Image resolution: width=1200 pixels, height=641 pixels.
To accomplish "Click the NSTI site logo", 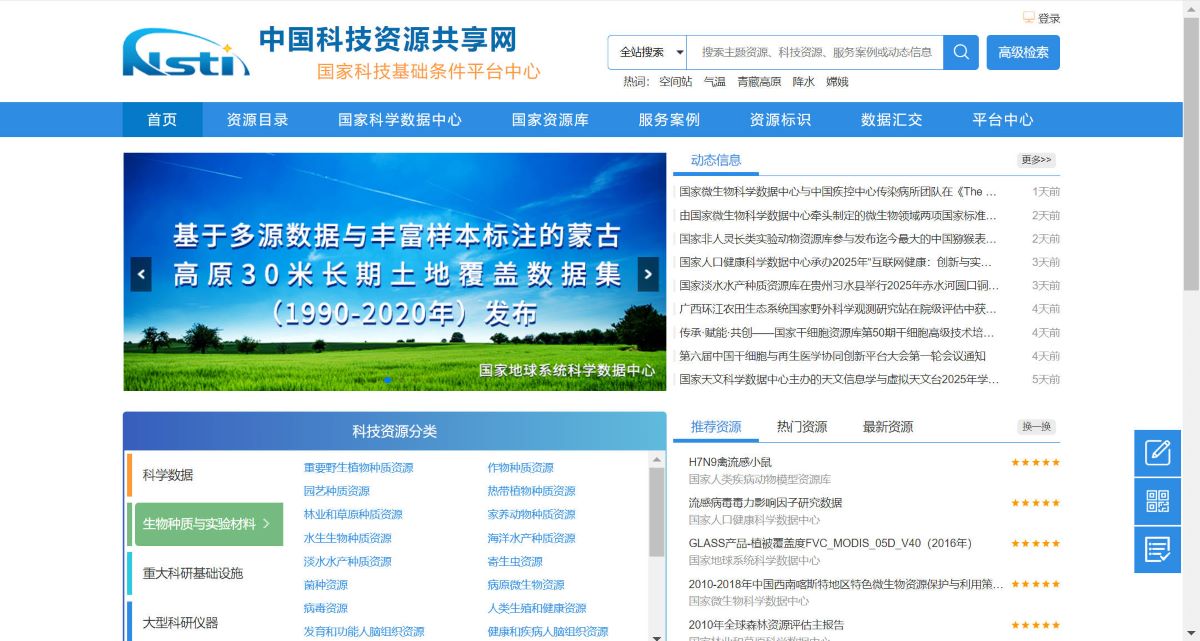I will click(186, 54).
